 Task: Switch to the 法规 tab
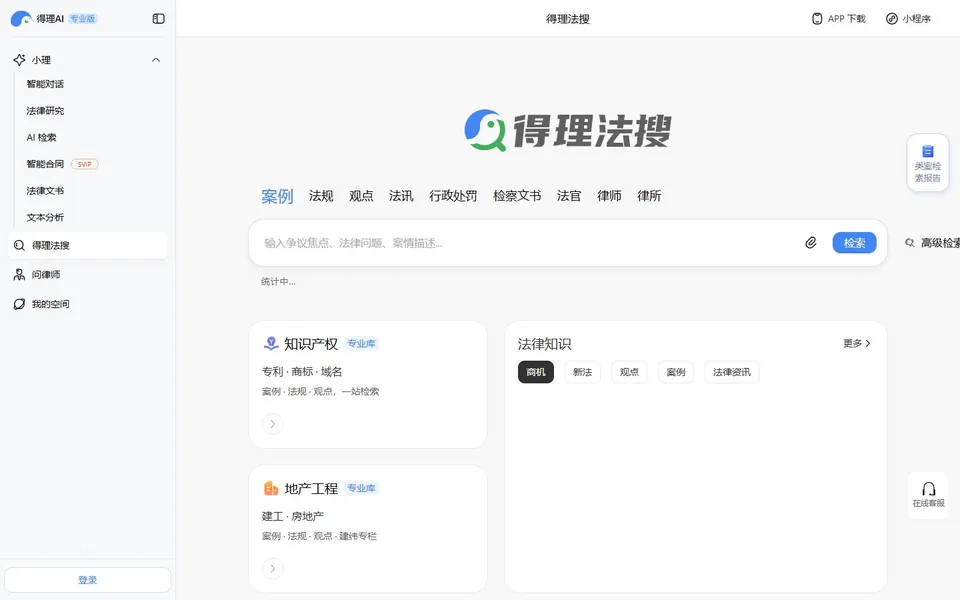point(321,196)
